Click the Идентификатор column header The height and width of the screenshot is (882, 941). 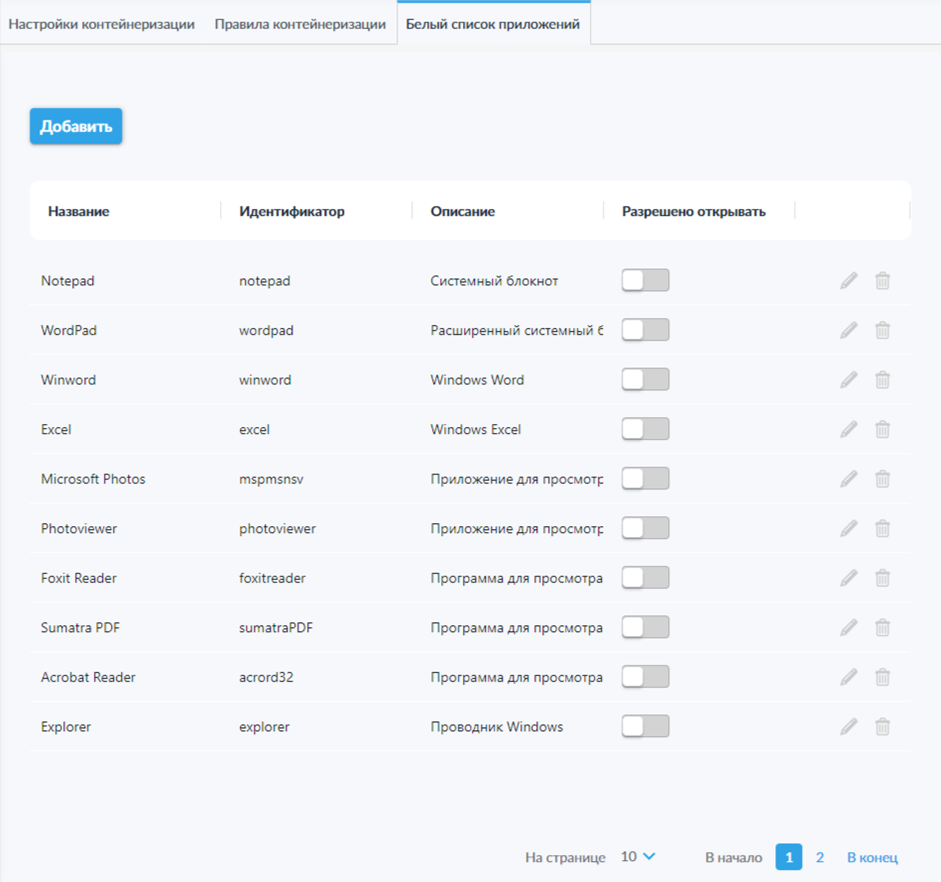tap(292, 211)
